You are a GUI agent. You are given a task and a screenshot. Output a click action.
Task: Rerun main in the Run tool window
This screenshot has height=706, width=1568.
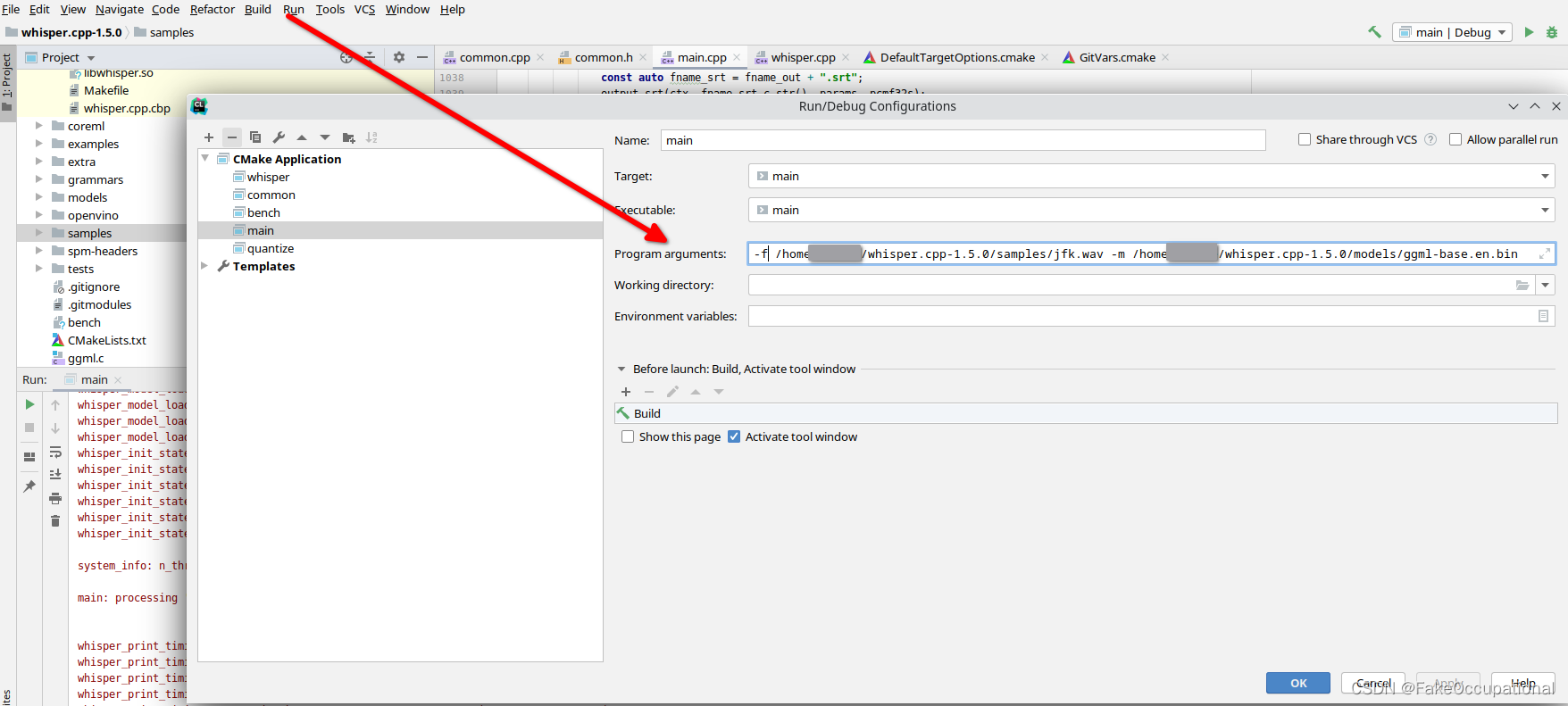pyautogui.click(x=29, y=404)
